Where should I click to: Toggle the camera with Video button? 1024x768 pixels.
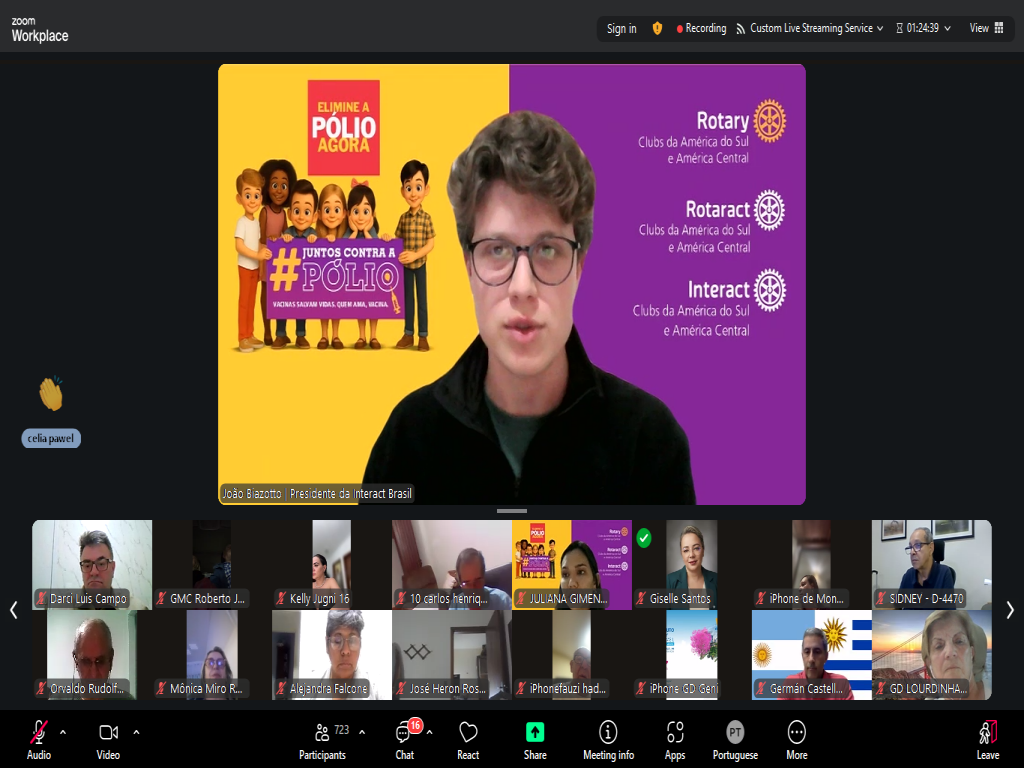click(x=108, y=738)
